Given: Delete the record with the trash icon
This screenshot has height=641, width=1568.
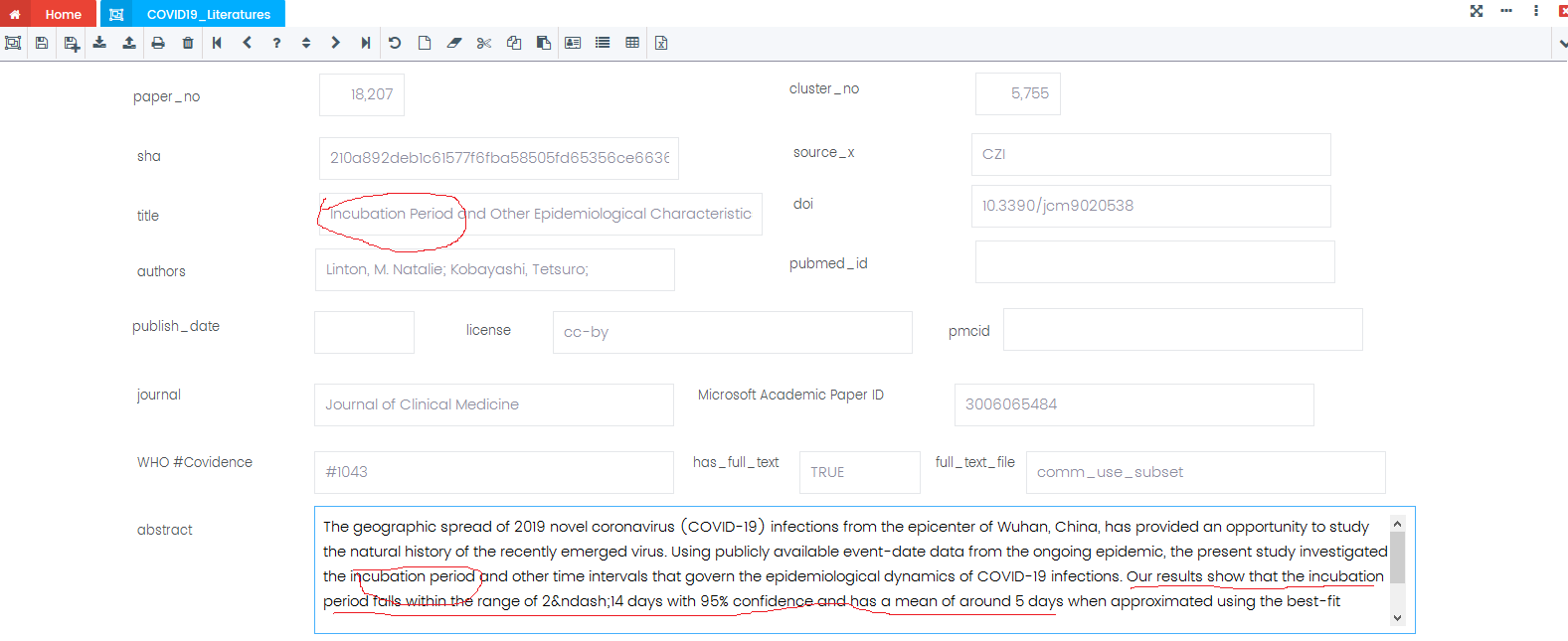Looking at the screenshot, I should coord(188,43).
